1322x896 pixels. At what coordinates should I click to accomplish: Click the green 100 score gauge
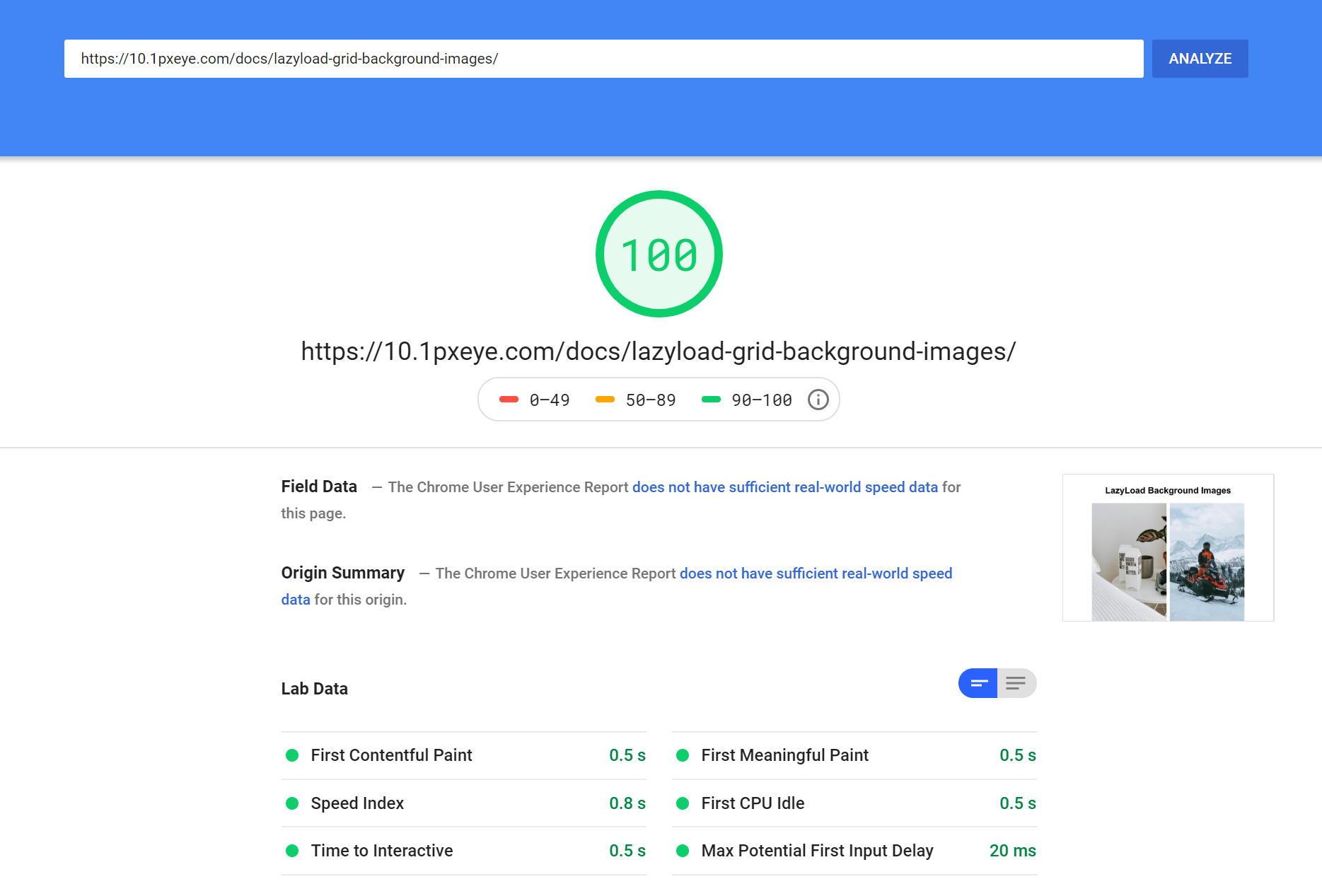[x=659, y=254]
